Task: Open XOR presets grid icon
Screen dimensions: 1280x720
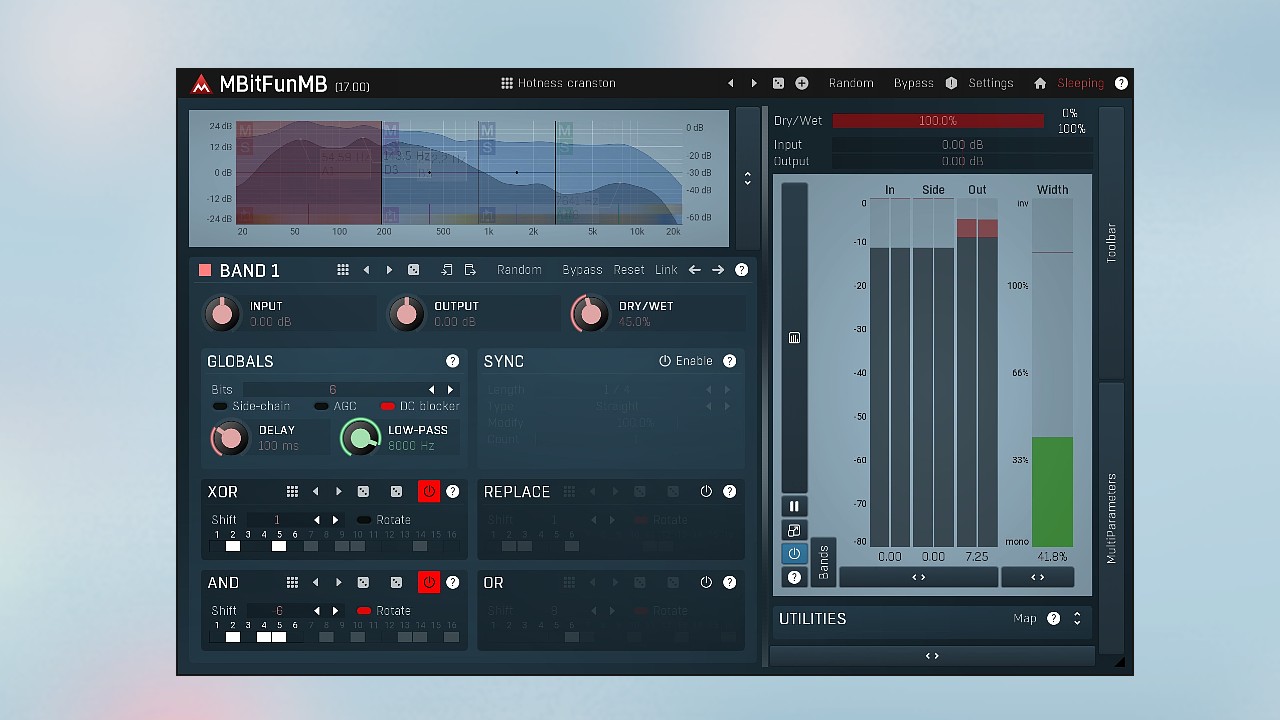Action: pyautogui.click(x=292, y=492)
